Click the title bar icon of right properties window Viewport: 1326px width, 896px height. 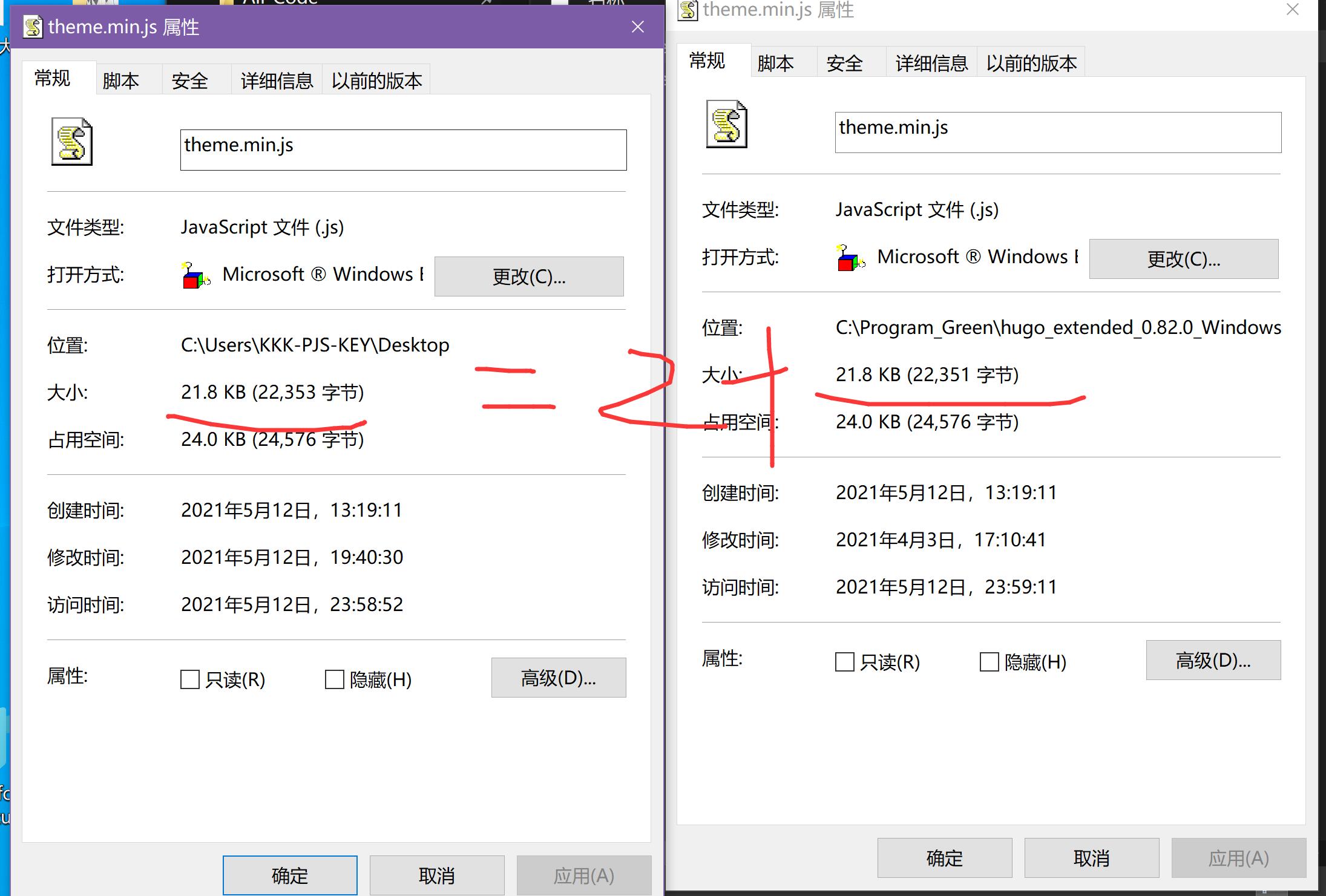(x=688, y=10)
